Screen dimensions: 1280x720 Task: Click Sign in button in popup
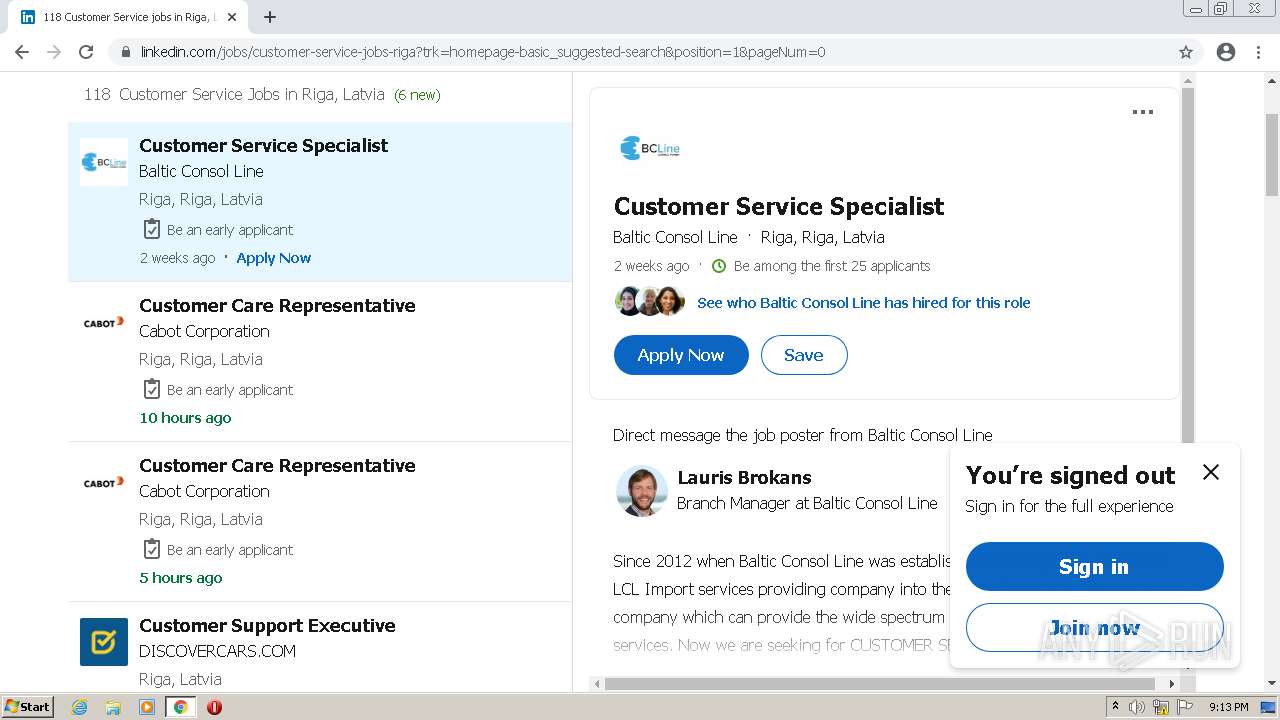(x=1094, y=567)
